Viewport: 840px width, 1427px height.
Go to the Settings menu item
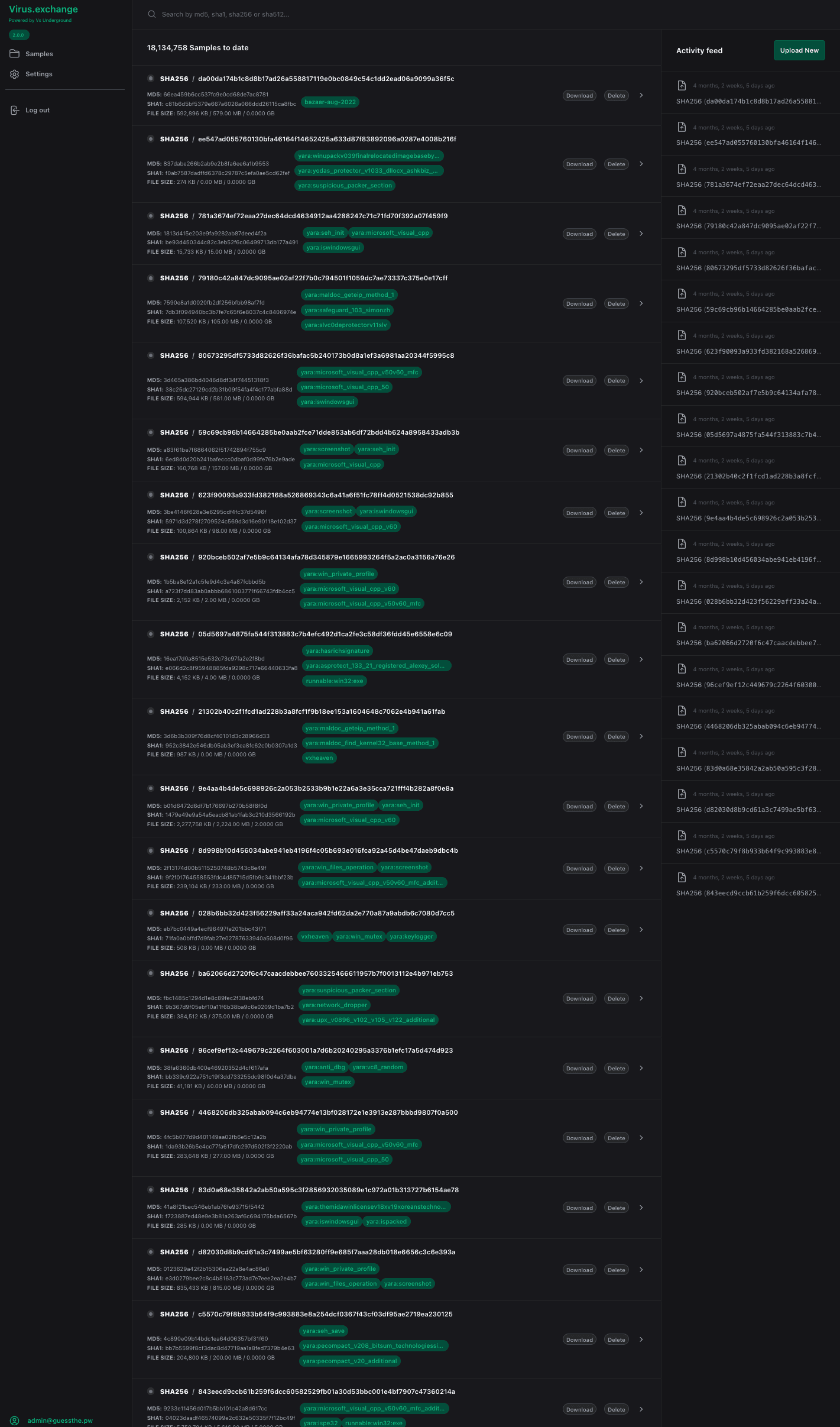pyautogui.click(x=39, y=74)
